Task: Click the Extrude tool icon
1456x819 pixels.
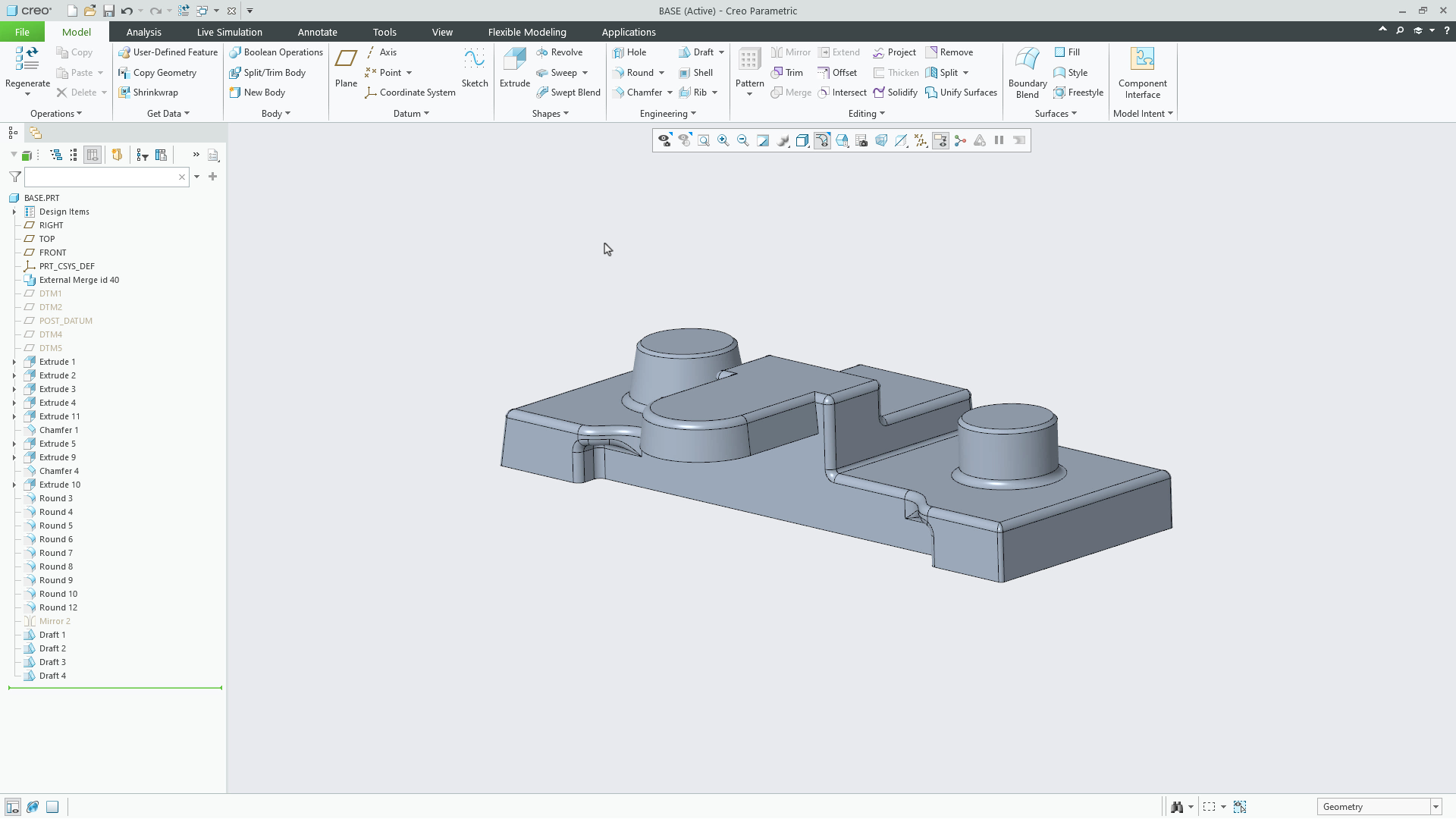Action: point(514,60)
